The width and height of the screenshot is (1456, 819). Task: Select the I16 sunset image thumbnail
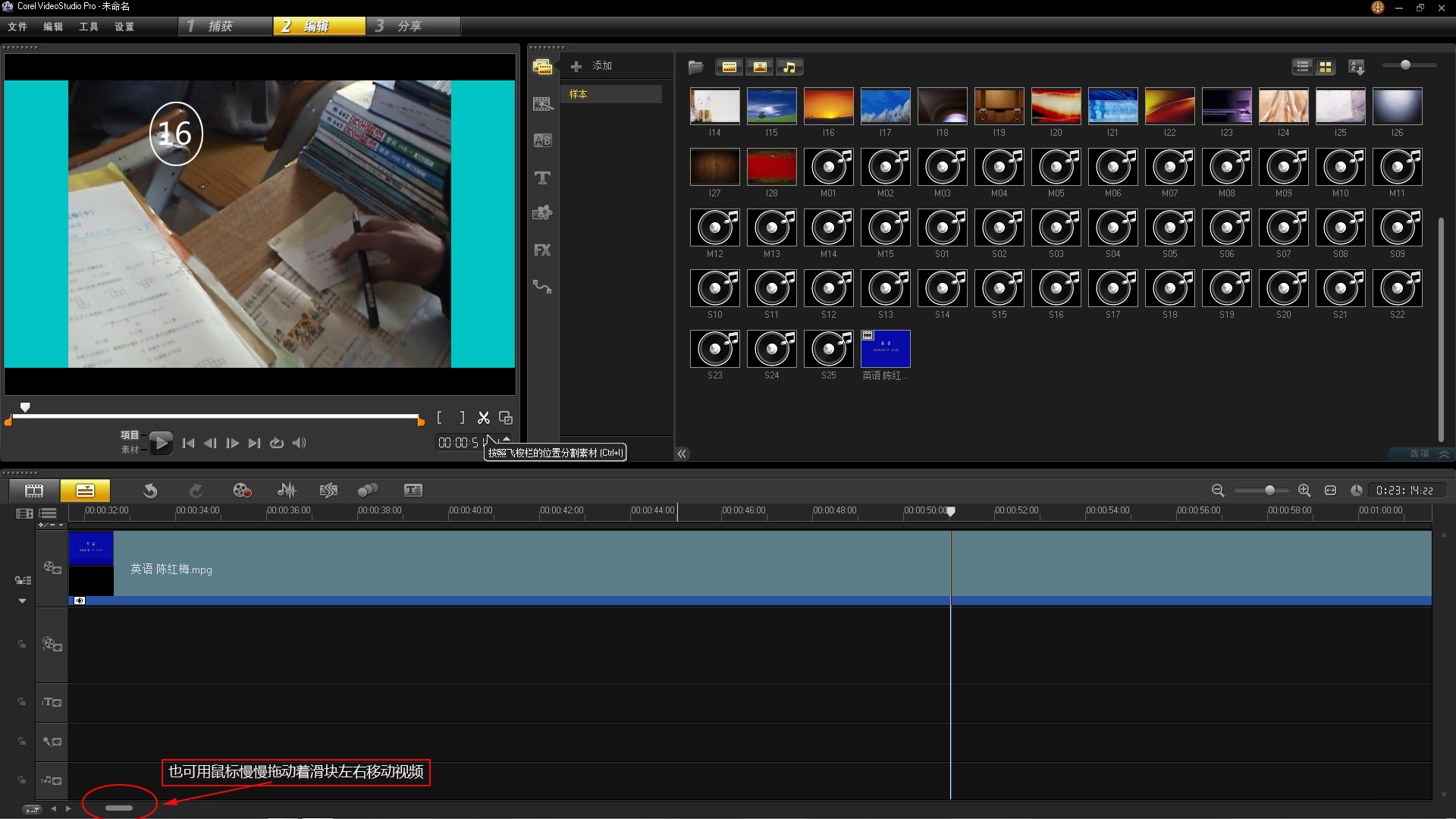pyautogui.click(x=828, y=106)
